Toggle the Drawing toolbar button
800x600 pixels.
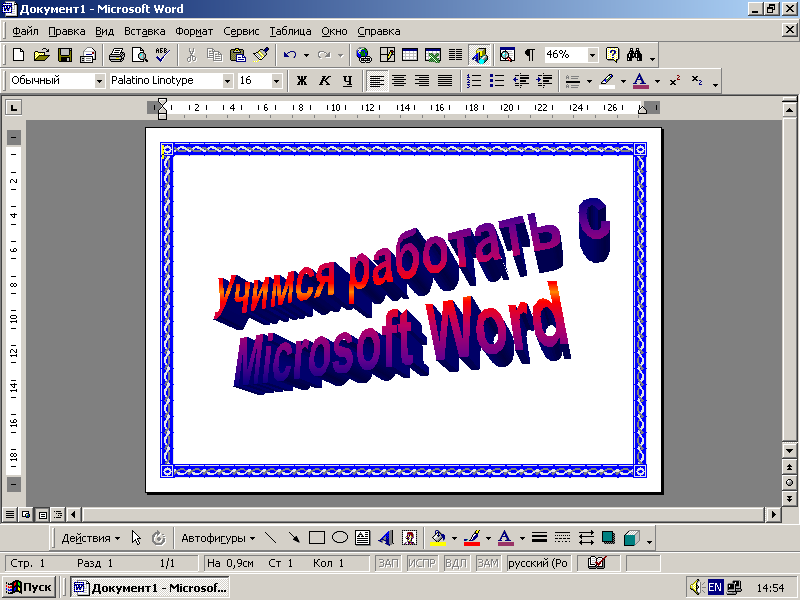coord(480,55)
